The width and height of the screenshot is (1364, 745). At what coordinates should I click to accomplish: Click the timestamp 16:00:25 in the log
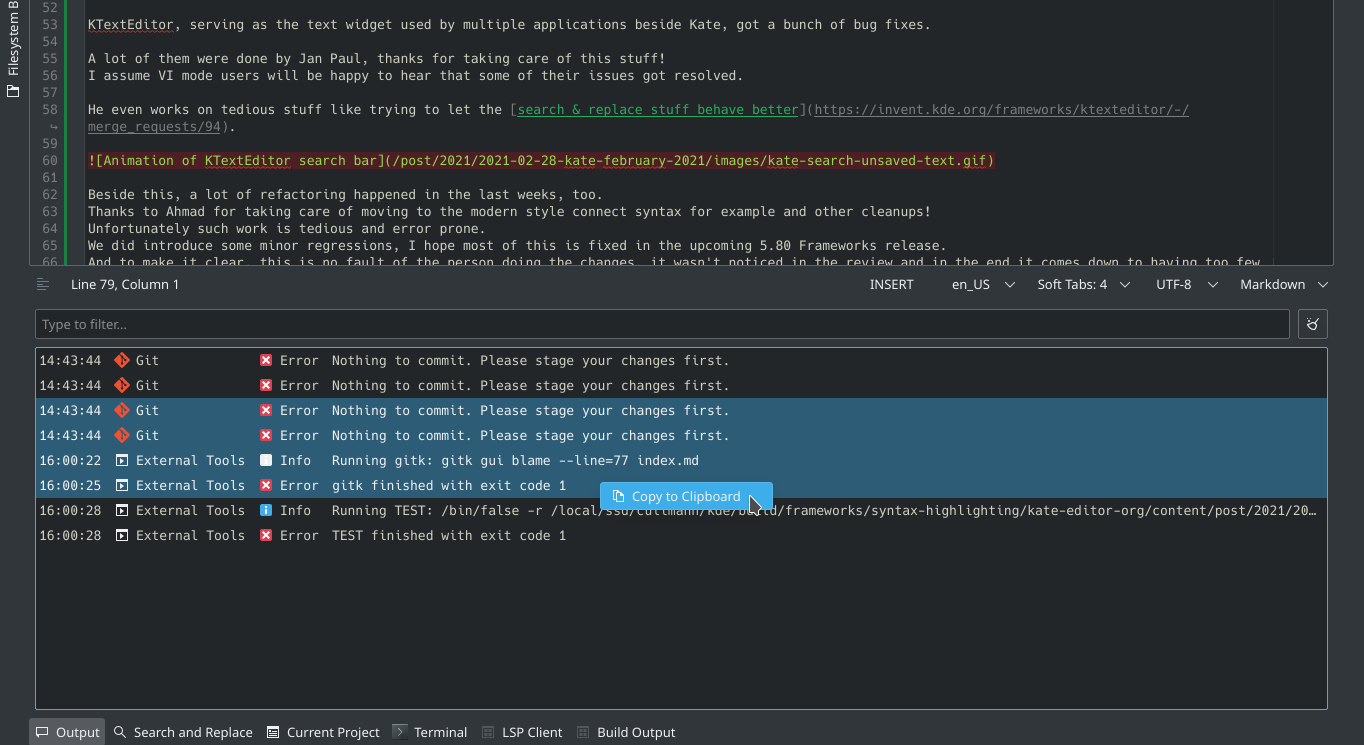[x=70, y=485]
